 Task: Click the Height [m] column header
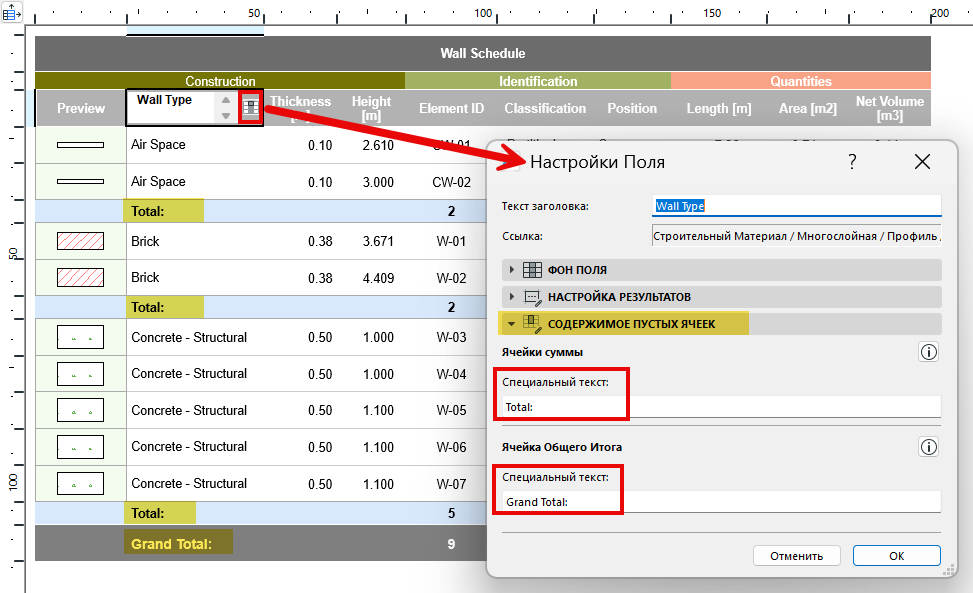(371, 108)
